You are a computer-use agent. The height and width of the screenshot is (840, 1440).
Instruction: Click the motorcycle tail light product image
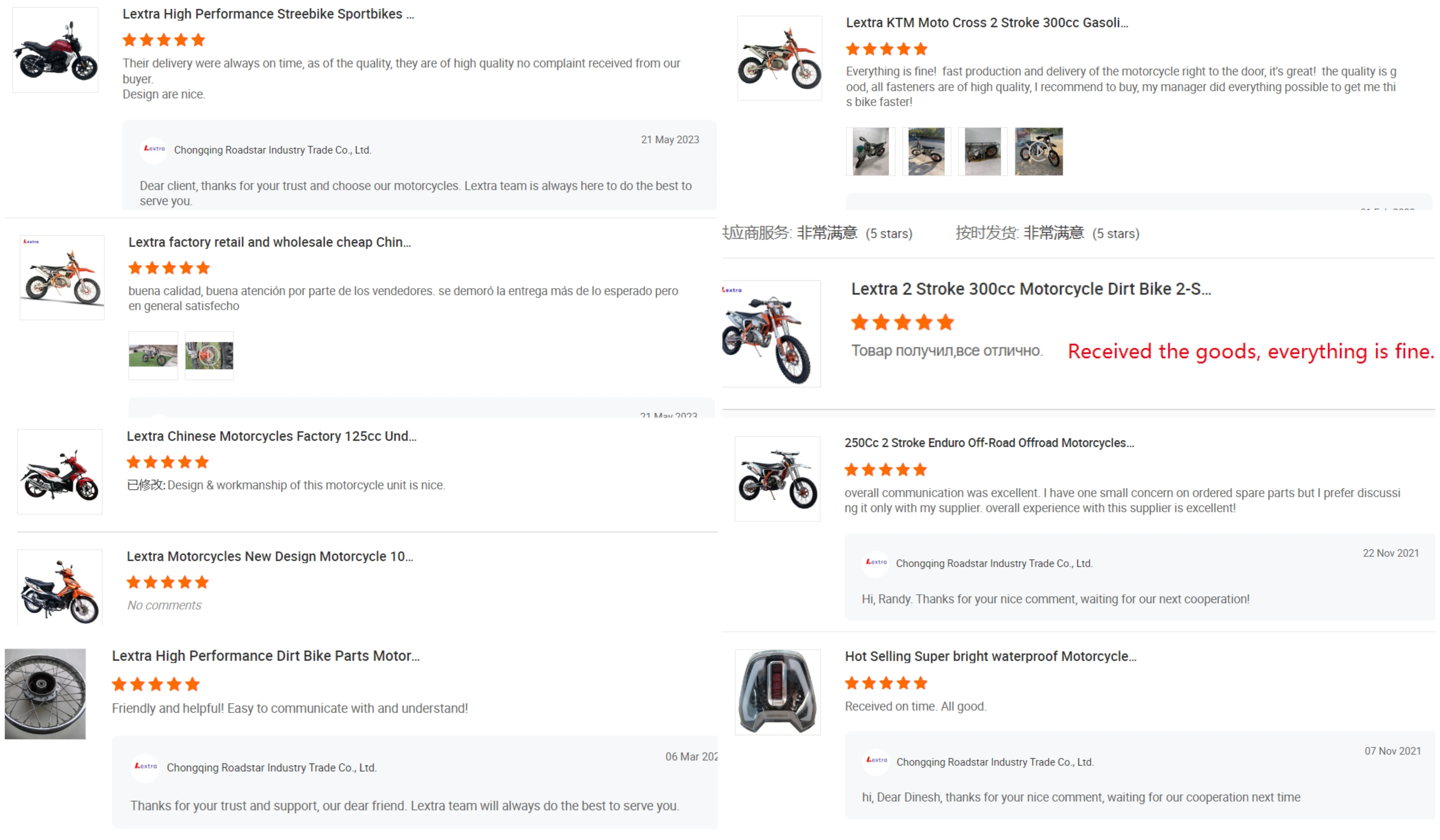[x=777, y=692]
